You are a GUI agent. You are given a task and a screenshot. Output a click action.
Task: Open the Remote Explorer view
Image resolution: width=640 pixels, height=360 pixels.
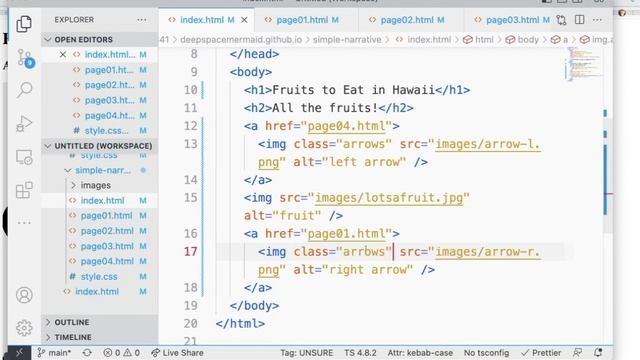tap(24, 157)
